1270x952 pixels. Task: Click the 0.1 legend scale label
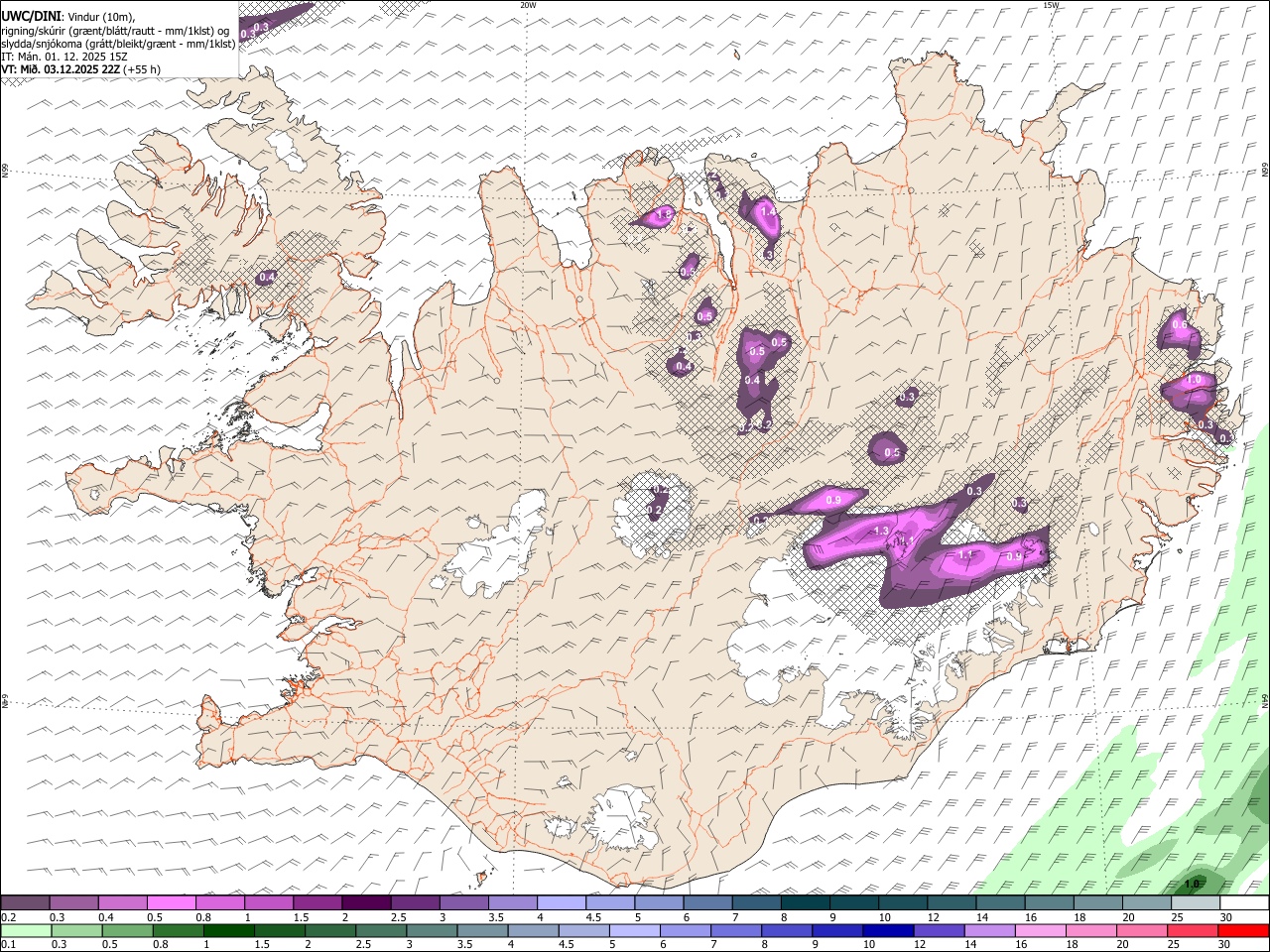[8, 945]
